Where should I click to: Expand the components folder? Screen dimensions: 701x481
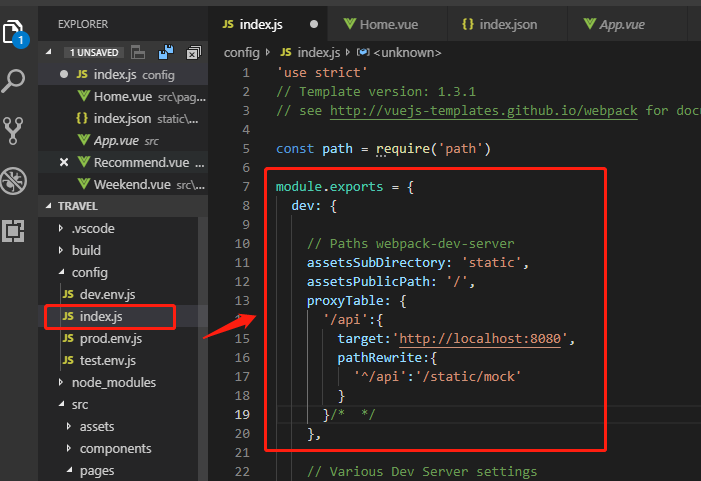coord(69,448)
